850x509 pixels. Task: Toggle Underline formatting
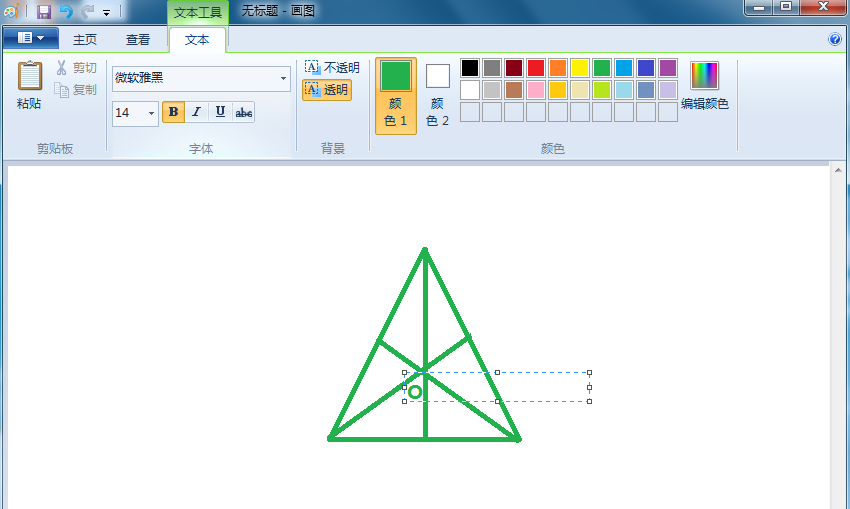(220, 112)
